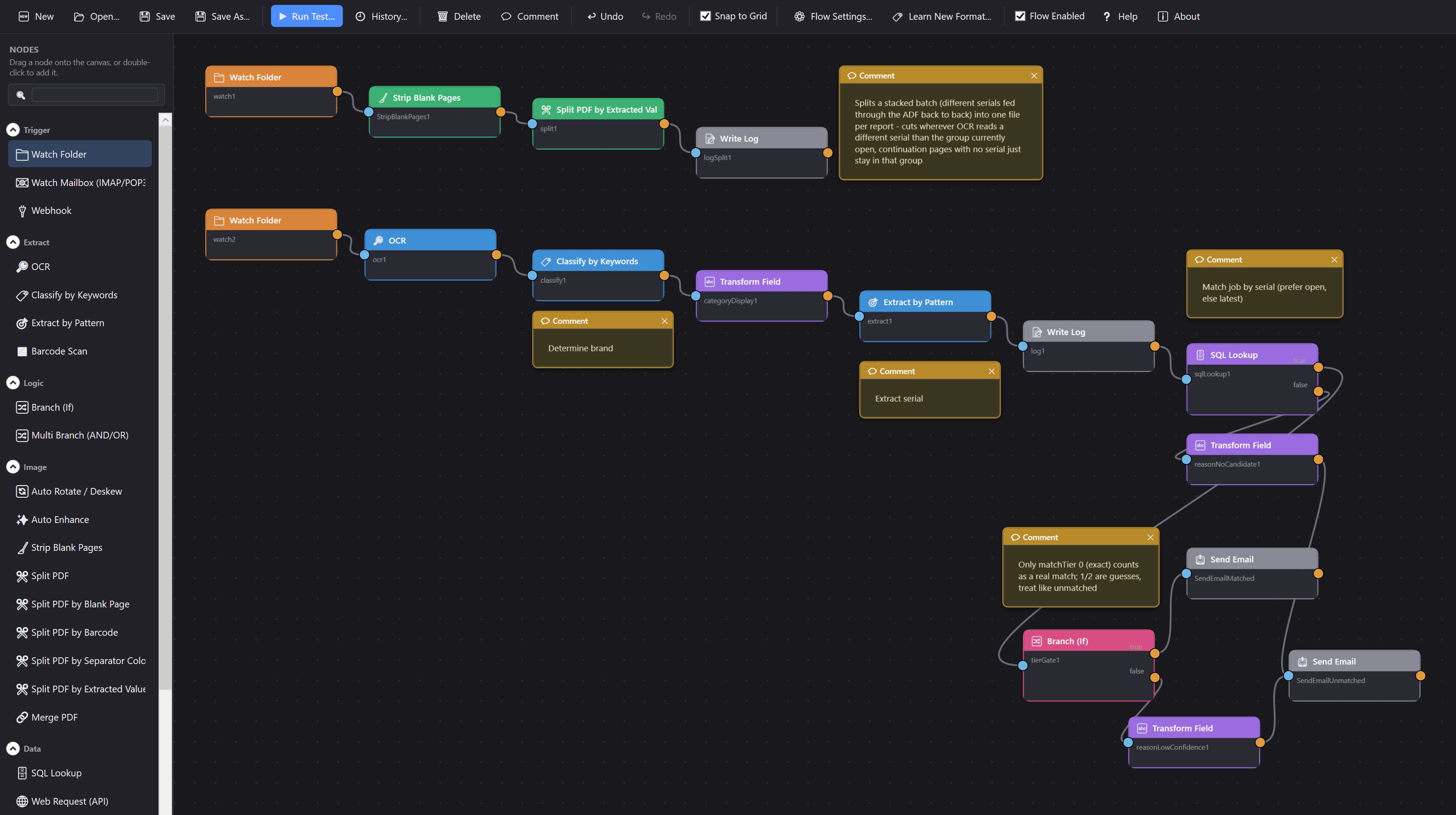Select Multi Branch (AND/OR) node

coord(80,434)
